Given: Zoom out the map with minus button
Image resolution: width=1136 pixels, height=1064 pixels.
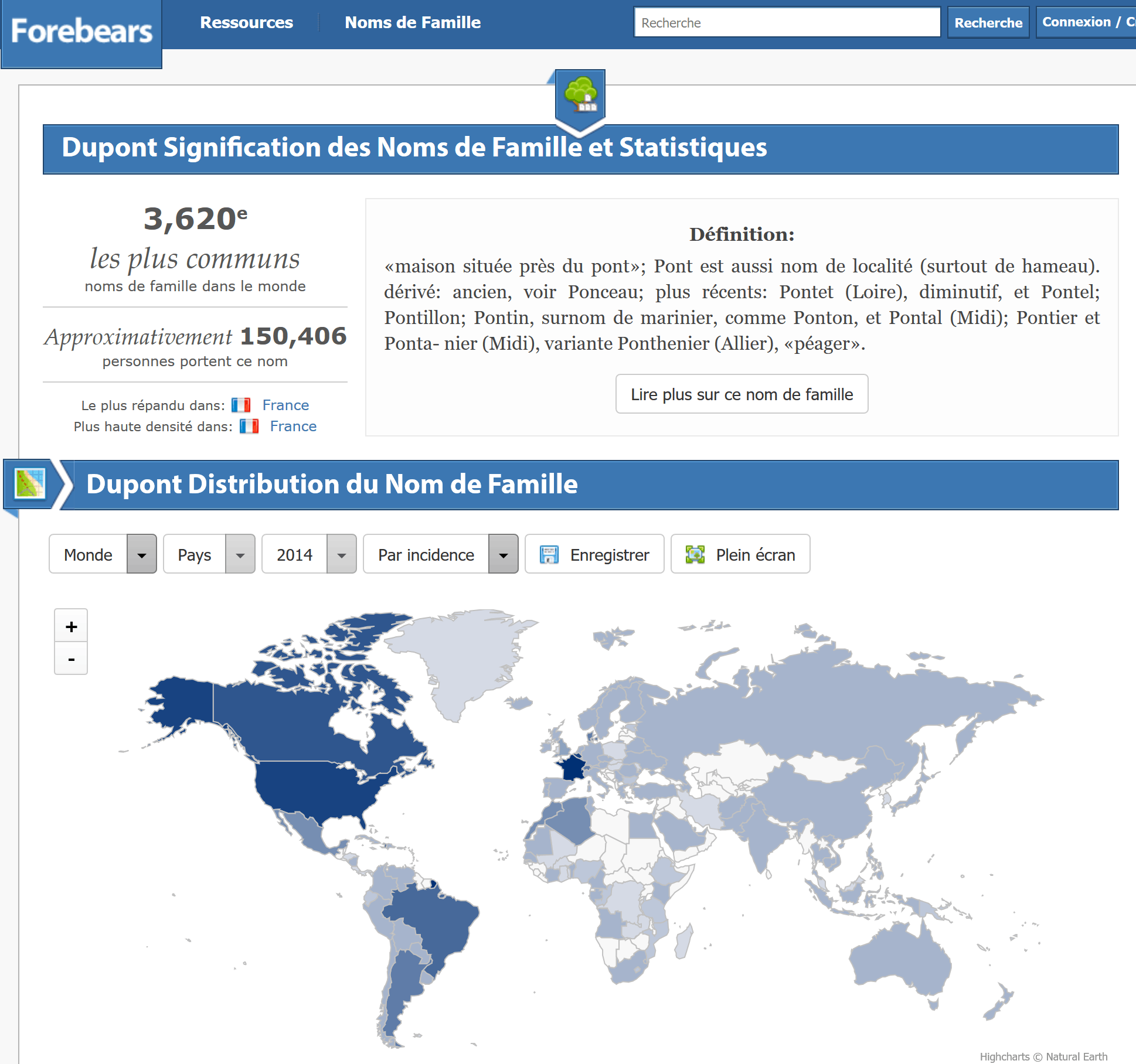Looking at the screenshot, I should click(71, 659).
